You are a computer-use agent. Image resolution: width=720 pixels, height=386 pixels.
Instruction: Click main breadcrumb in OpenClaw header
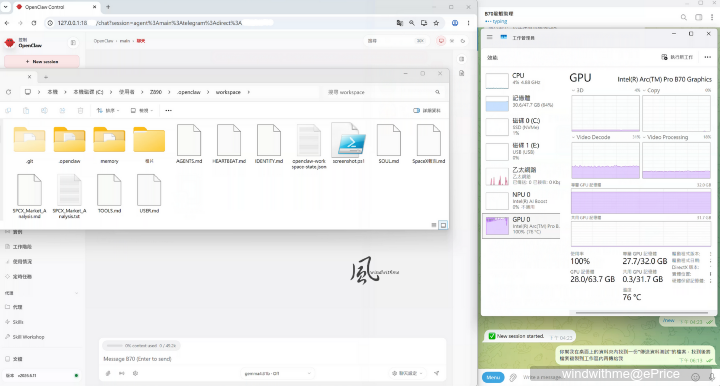click(x=124, y=41)
